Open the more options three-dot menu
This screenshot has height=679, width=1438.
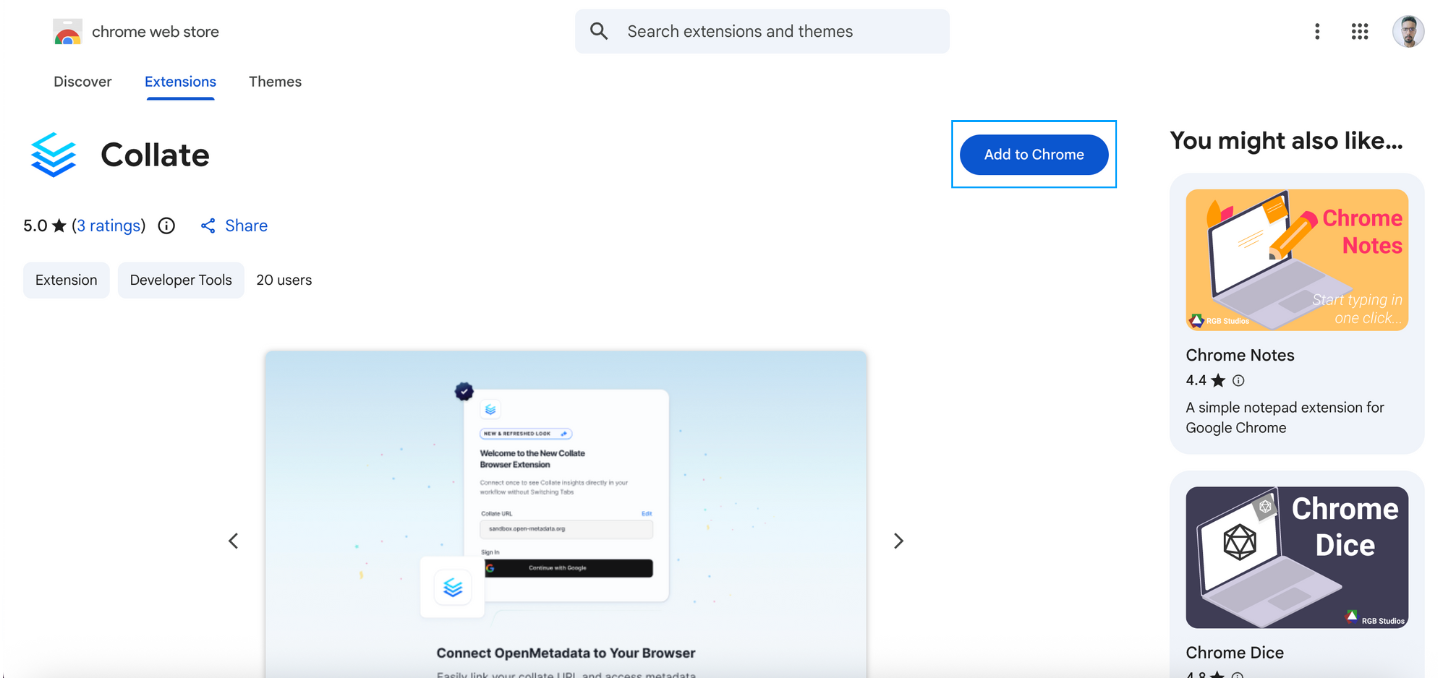1317,31
